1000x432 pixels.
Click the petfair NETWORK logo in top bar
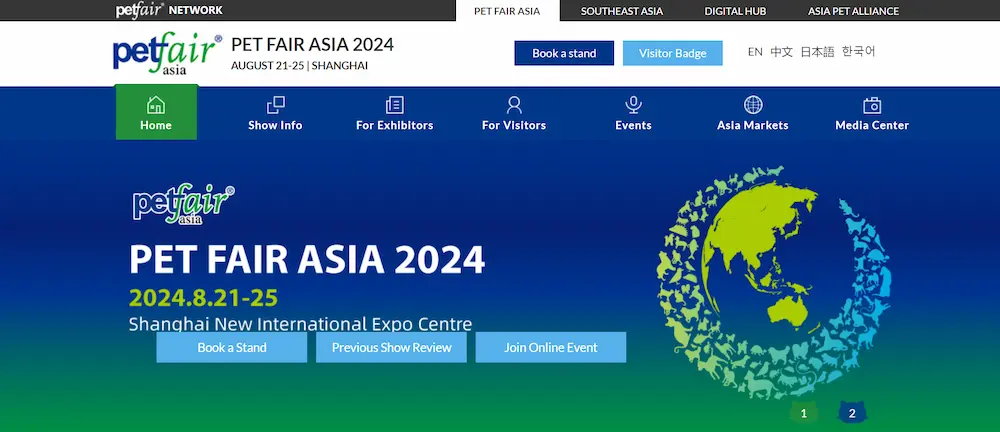click(x=169, y=10)
